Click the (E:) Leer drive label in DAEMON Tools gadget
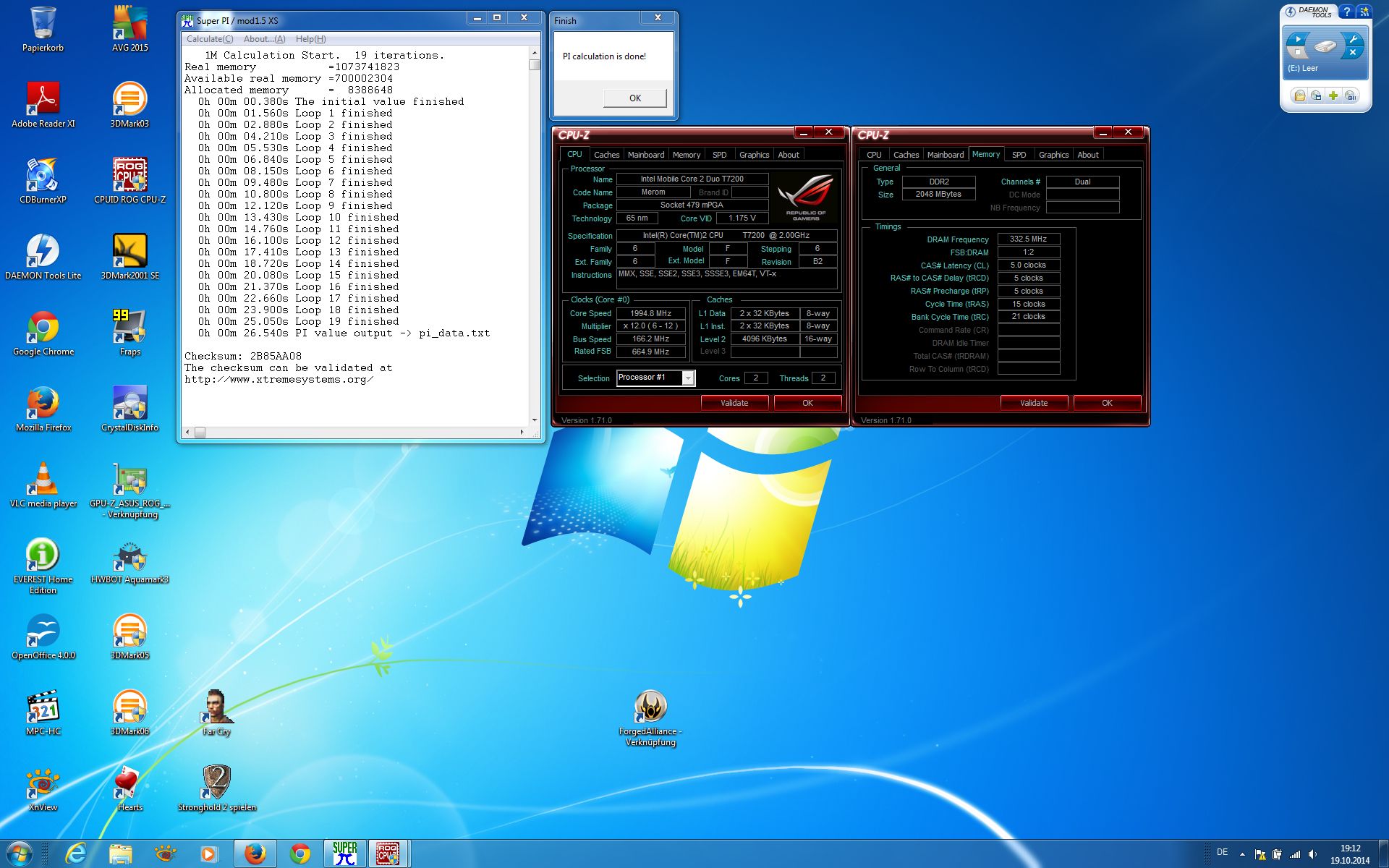The height and width of the screenshot is (868, 1389). click(1303, 68)
